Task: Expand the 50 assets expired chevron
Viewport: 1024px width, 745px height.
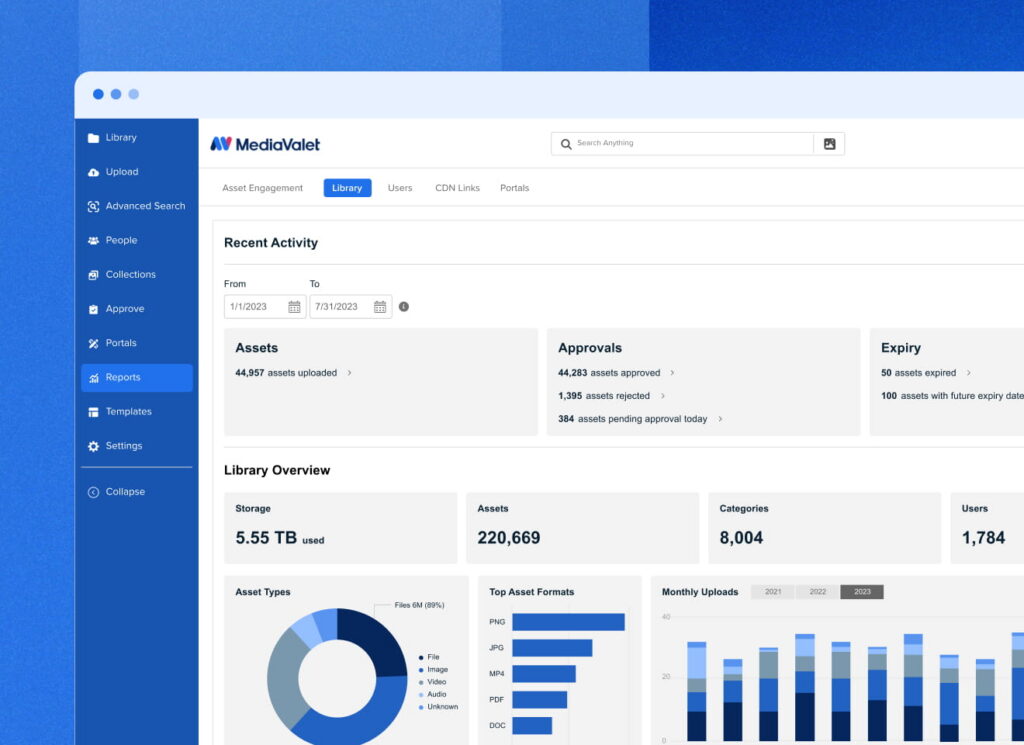Action: tap(968, 373)
